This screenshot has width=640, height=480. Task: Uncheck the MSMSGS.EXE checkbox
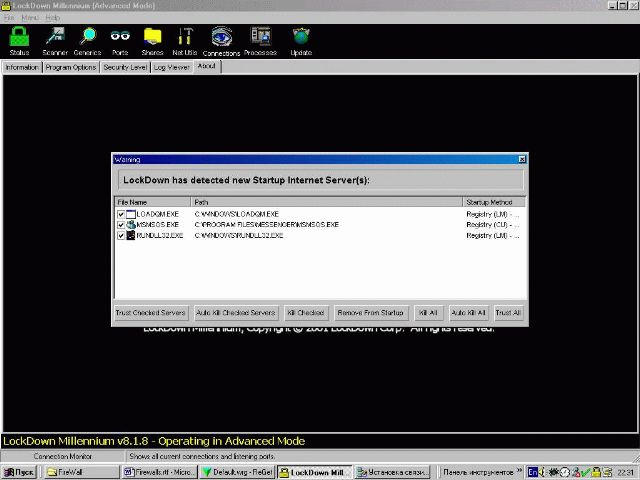(121, 225)
